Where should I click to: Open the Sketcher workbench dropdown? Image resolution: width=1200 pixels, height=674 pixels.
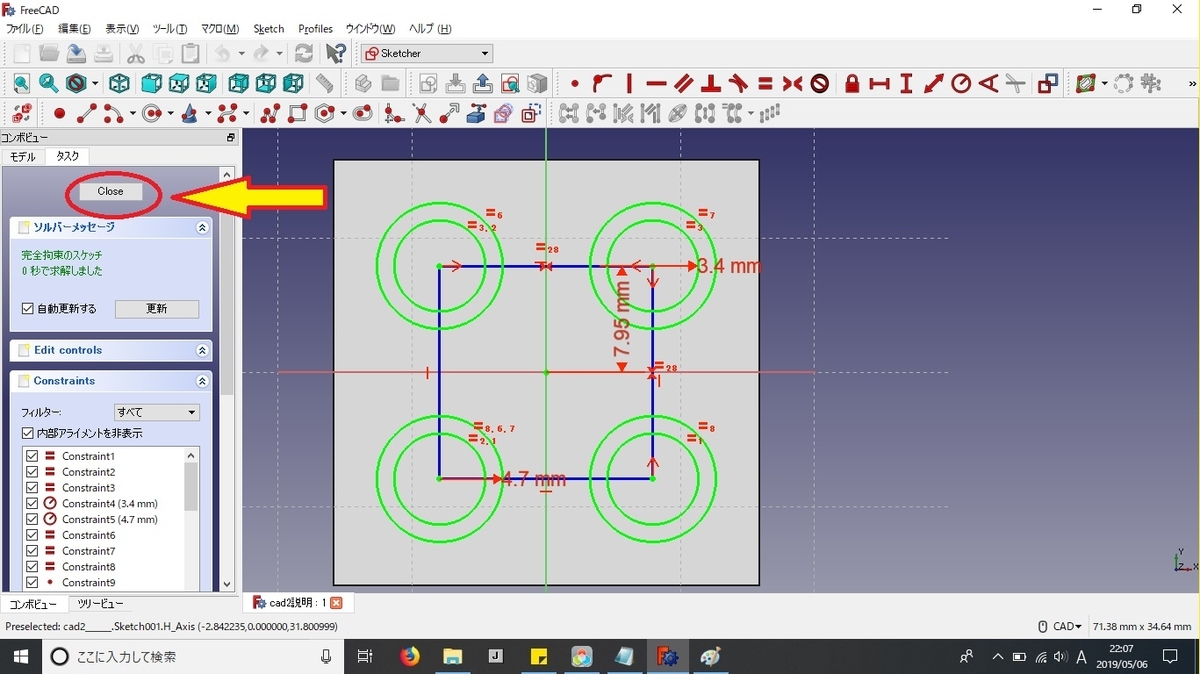(x=427, y=53)
